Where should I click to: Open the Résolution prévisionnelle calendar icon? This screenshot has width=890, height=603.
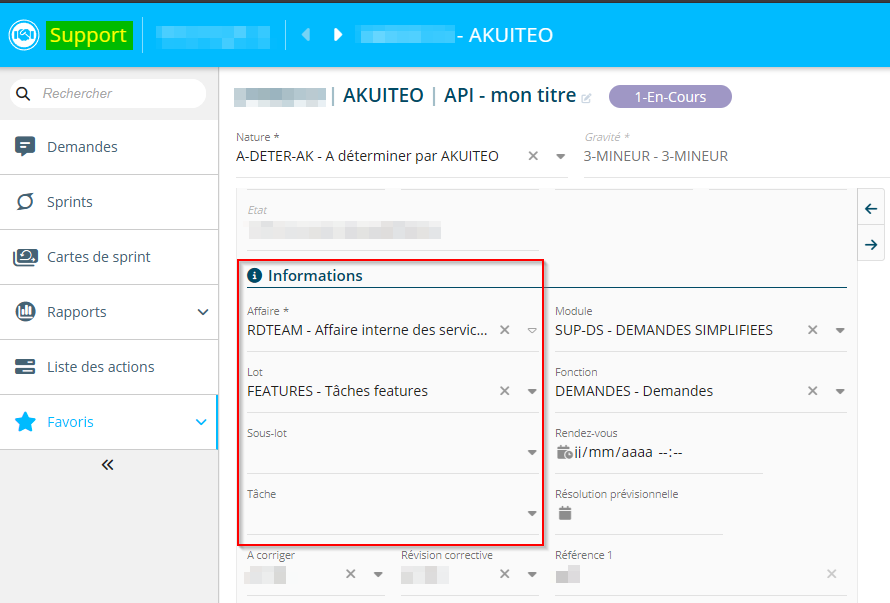pyautogui.click(x=565, y=513)
